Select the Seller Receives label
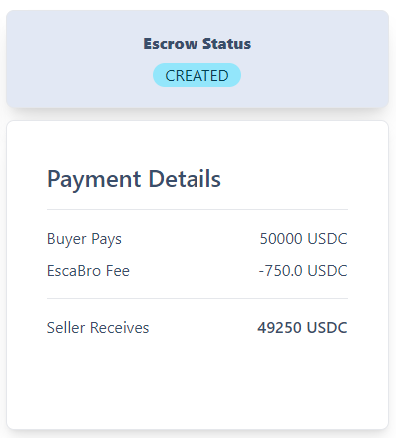 [98, 328]
